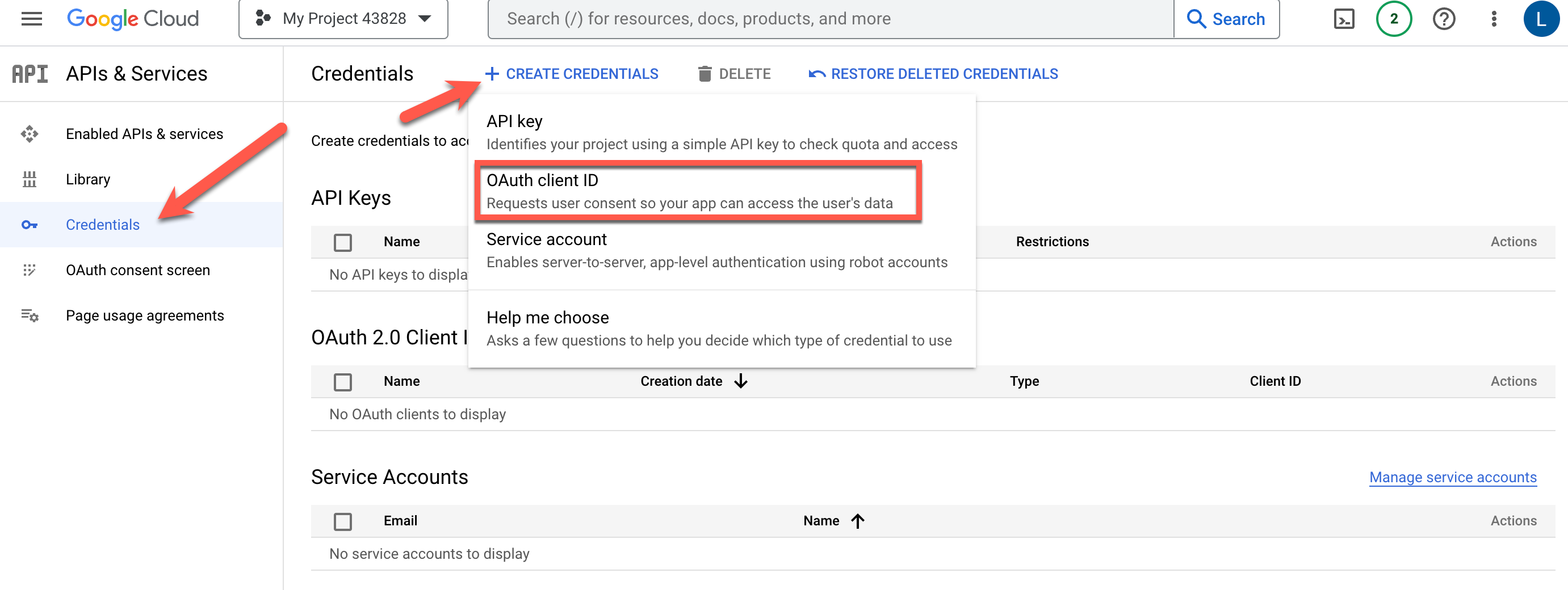Tick the OAuth 2.0 Client IDs select-all checkbox
The image size is (1568, 590).
pos(343,382)
